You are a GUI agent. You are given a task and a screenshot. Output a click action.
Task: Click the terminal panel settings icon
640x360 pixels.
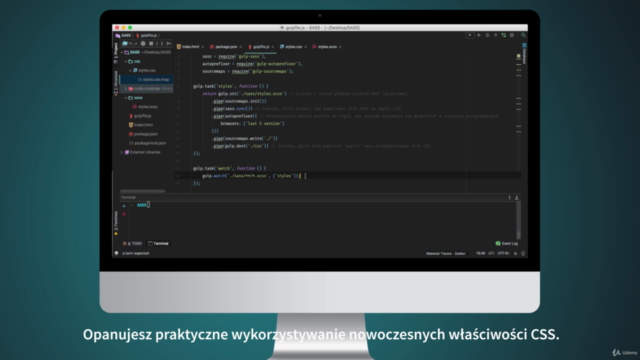pyautogui.click(x=509, y=198)
